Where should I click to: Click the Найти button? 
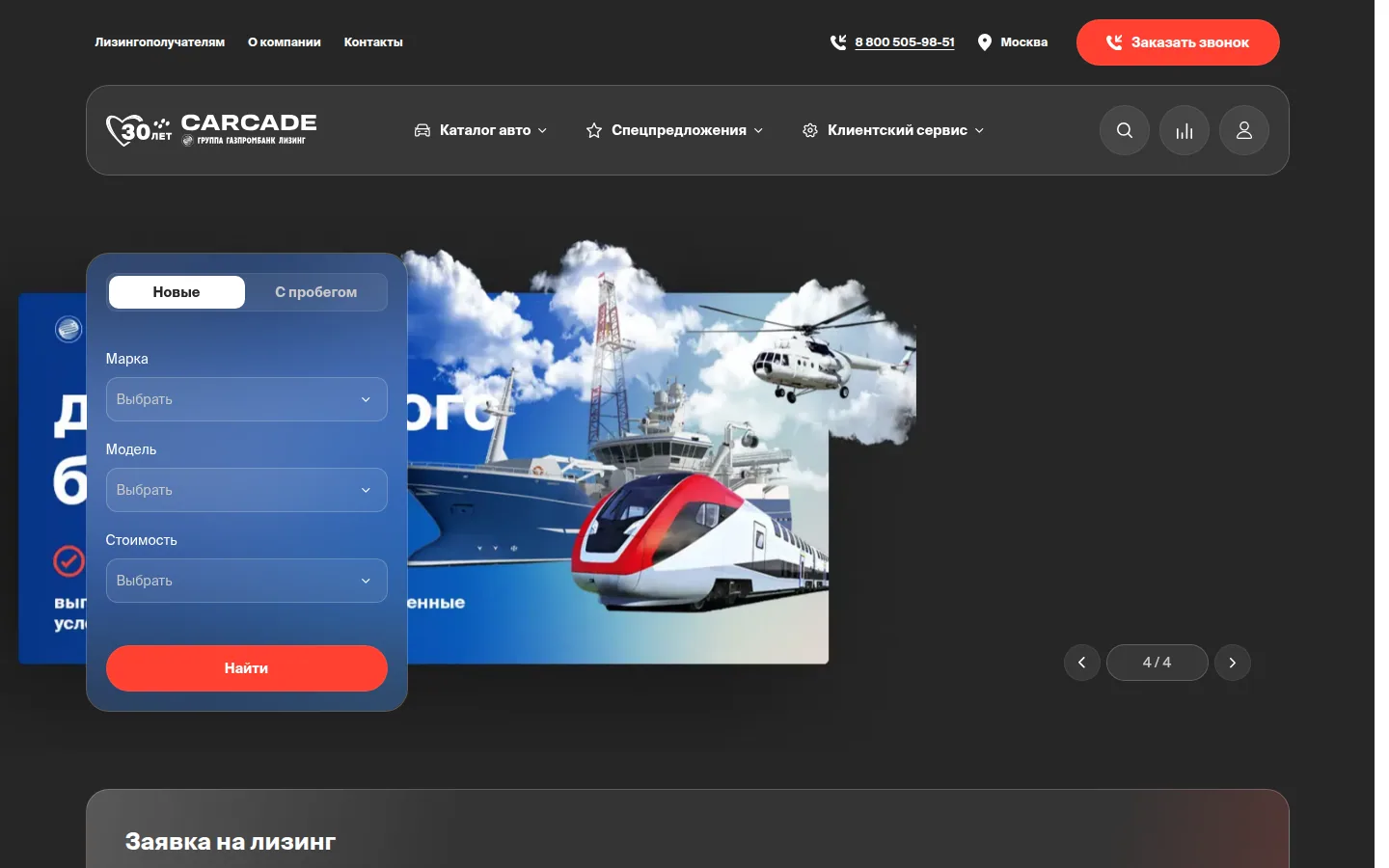point(247,668)
